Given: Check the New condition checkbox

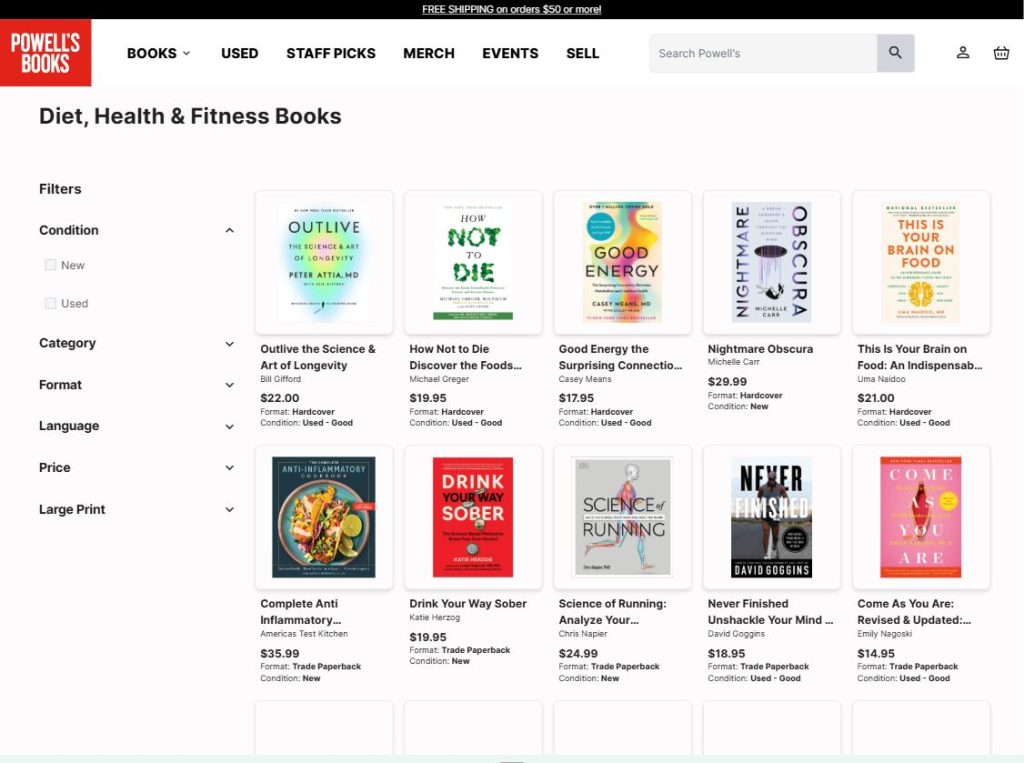Looking at the screenshot, I should click(50, 265).
